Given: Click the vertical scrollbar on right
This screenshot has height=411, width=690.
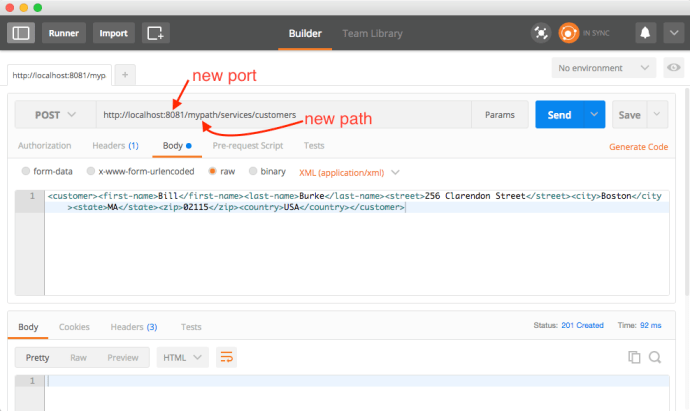Looking at the screenshot, I should coord(687,191).
